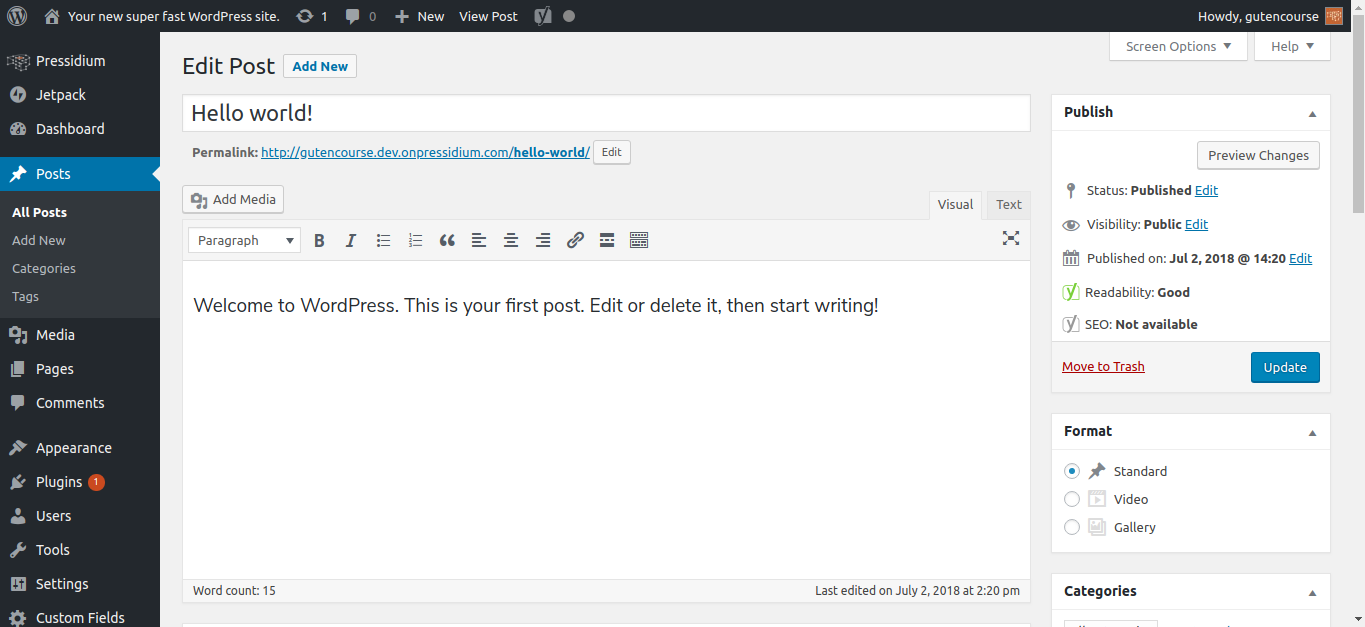Click Add Media button
This screenshot has width=1365, height=627.
233,199
